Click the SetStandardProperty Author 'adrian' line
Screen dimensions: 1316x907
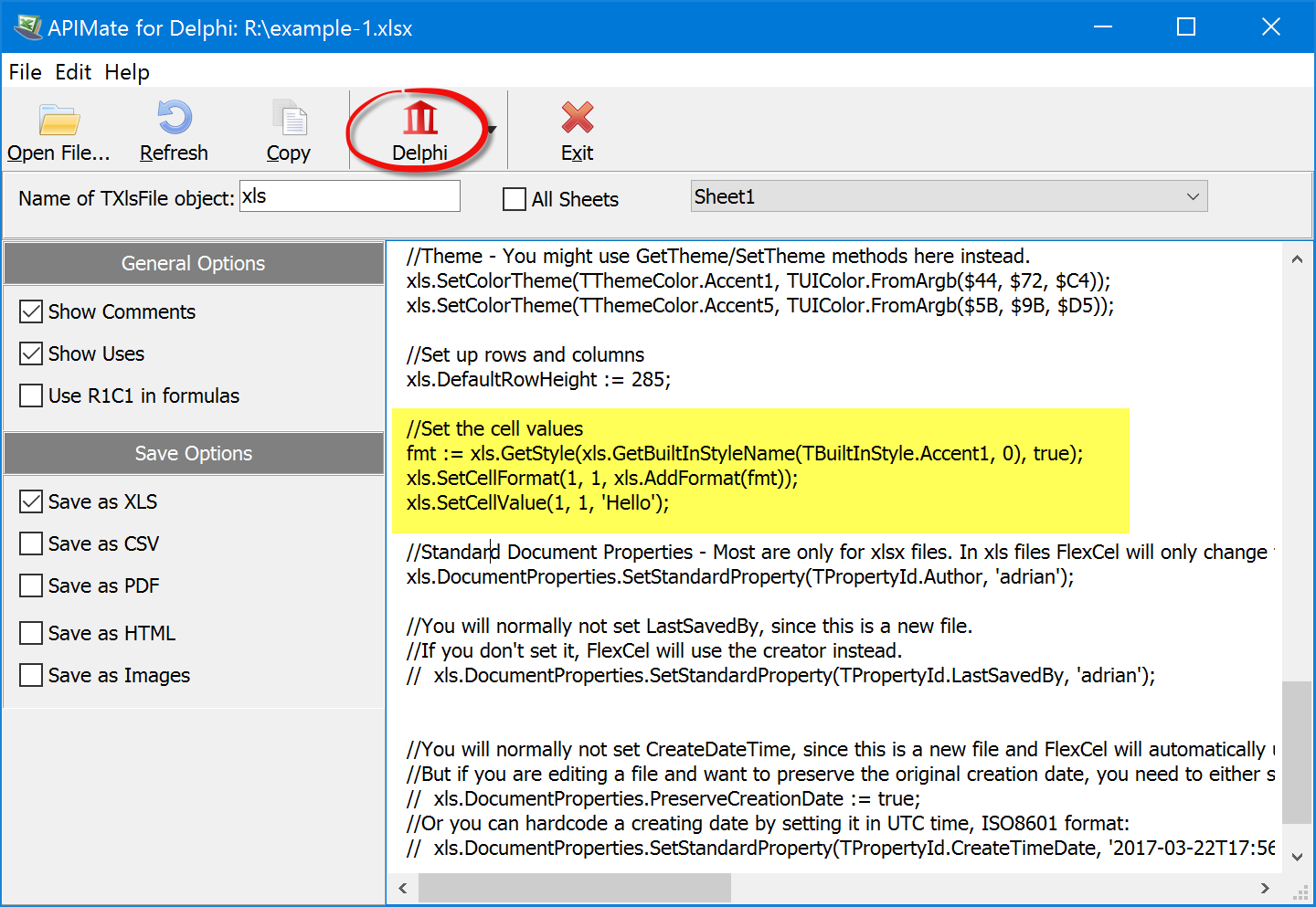[740, 576]
